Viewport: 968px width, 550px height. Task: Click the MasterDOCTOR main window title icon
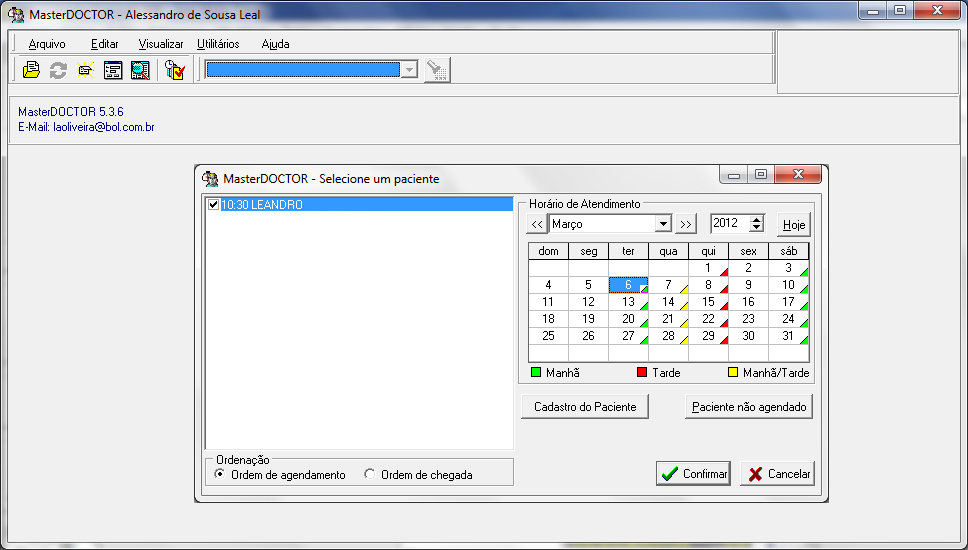pos(16,14)
